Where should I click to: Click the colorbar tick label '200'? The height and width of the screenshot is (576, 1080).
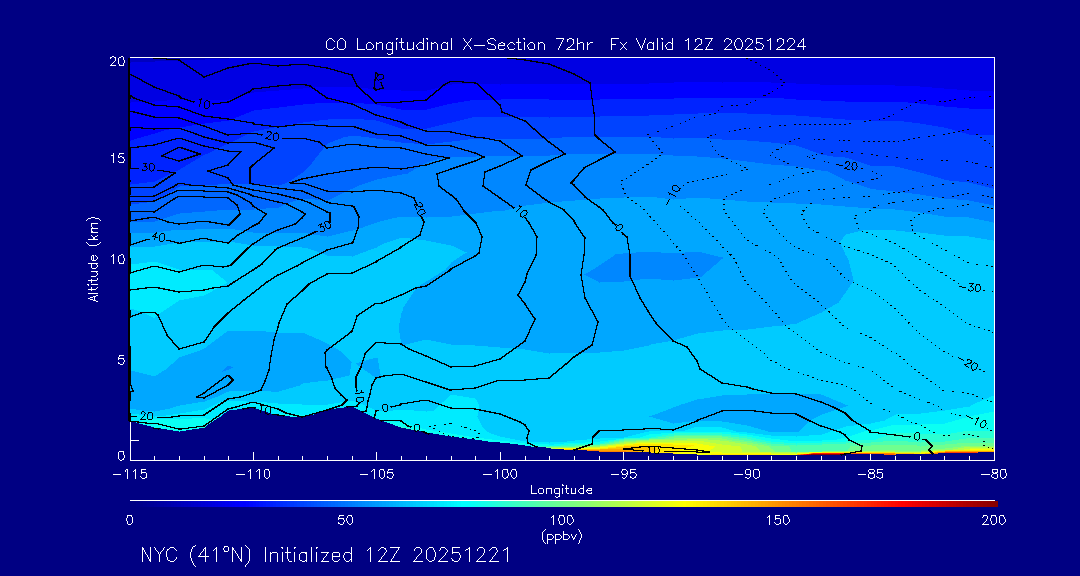point(993,520)
